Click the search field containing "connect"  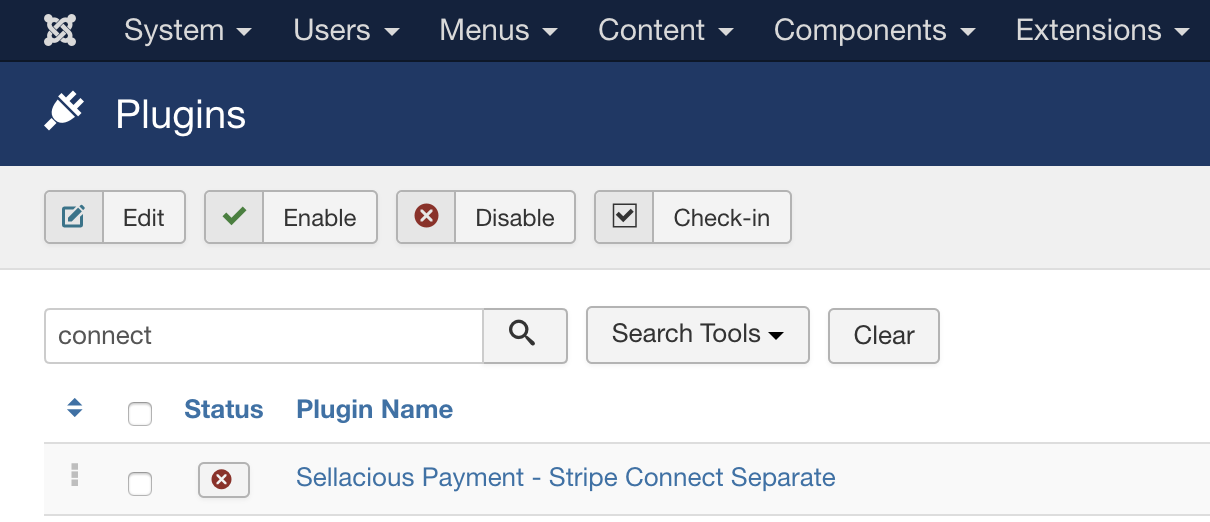point(264,335)
